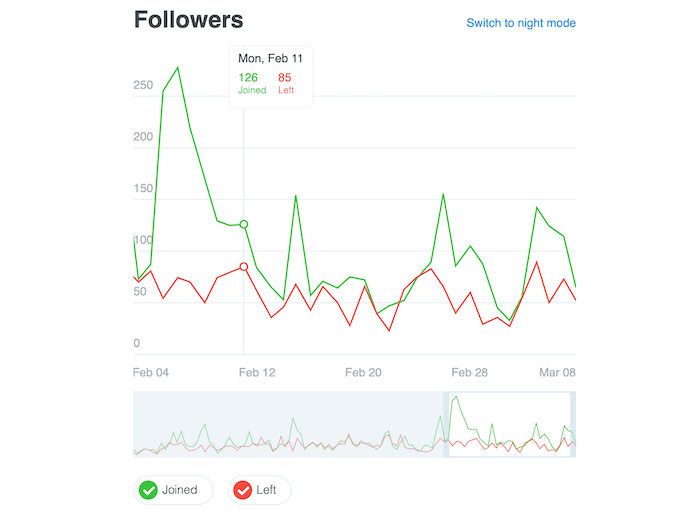Click the Feb 20 x-axis label
Viewport: 700px width, 510px height.
coord(364,373)
